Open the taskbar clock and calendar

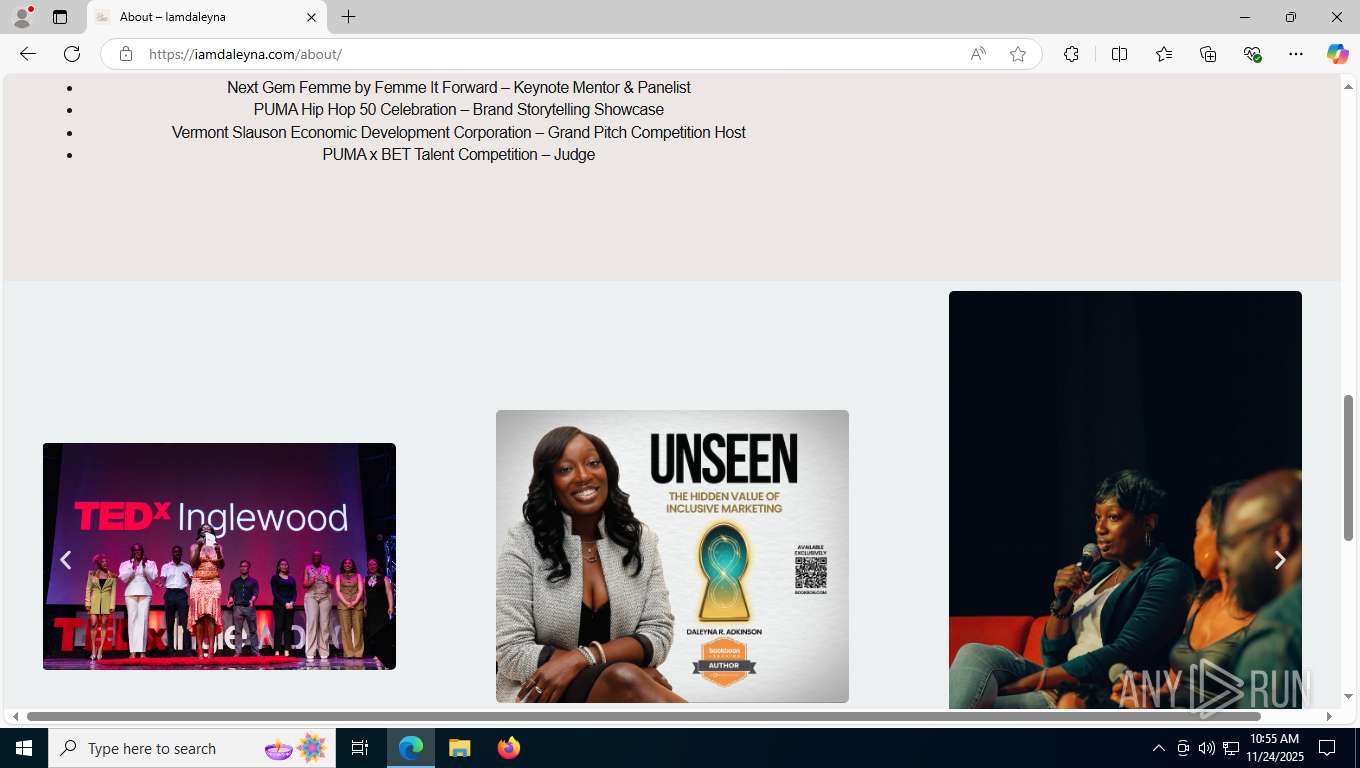pyautogui.click(x=1274, y=748)
